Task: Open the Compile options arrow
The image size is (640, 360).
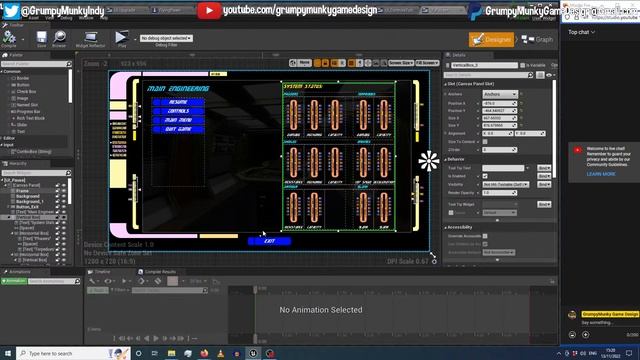Action: coord(23,40)
